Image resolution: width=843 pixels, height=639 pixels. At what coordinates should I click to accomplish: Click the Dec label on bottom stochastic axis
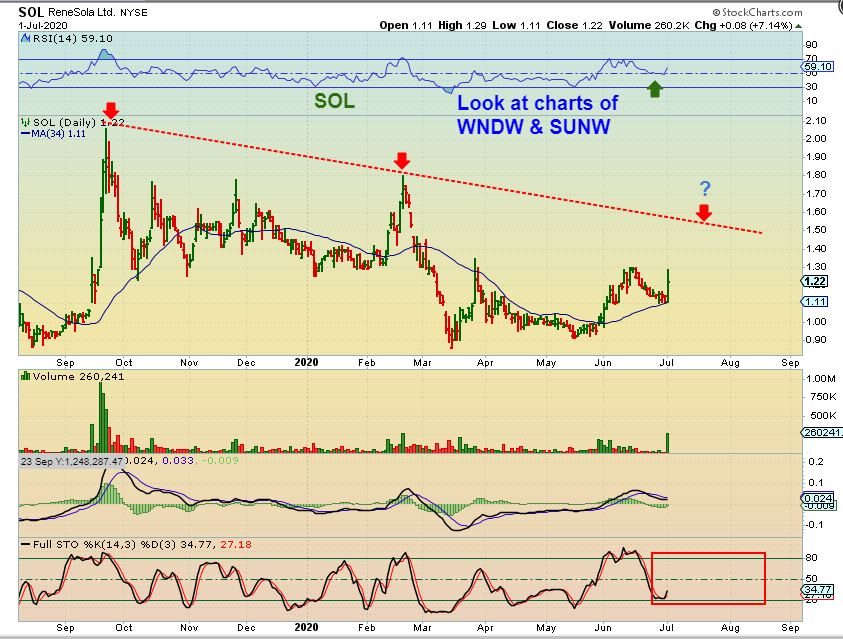coord(246,627)
